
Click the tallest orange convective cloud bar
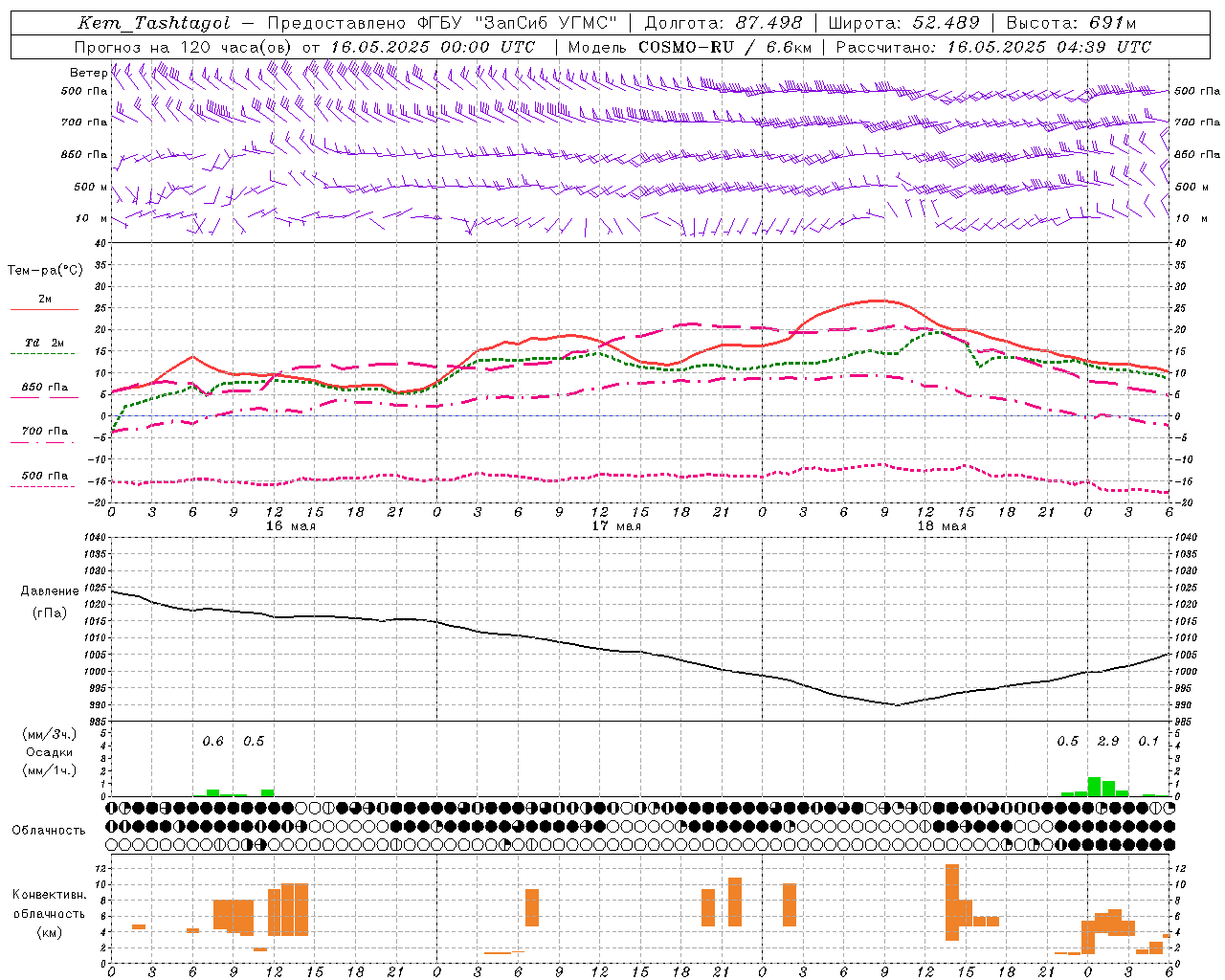coord(952,902)
